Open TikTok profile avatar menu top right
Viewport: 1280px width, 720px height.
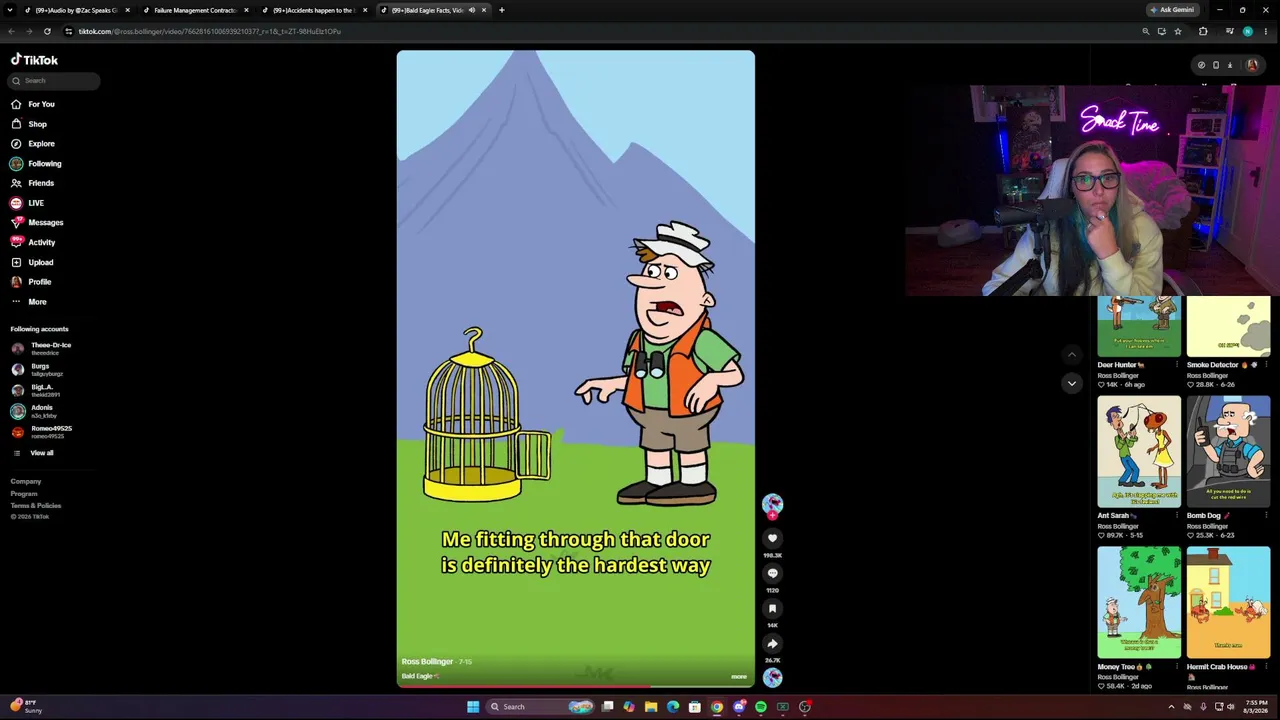click(1252, 65)
